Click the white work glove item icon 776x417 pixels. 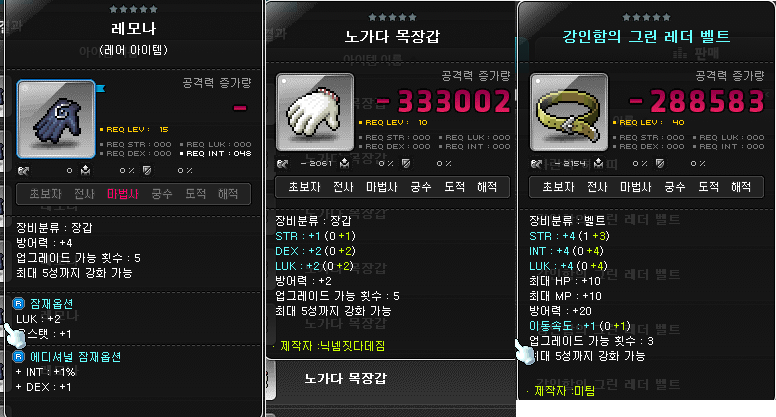(315, 112)
